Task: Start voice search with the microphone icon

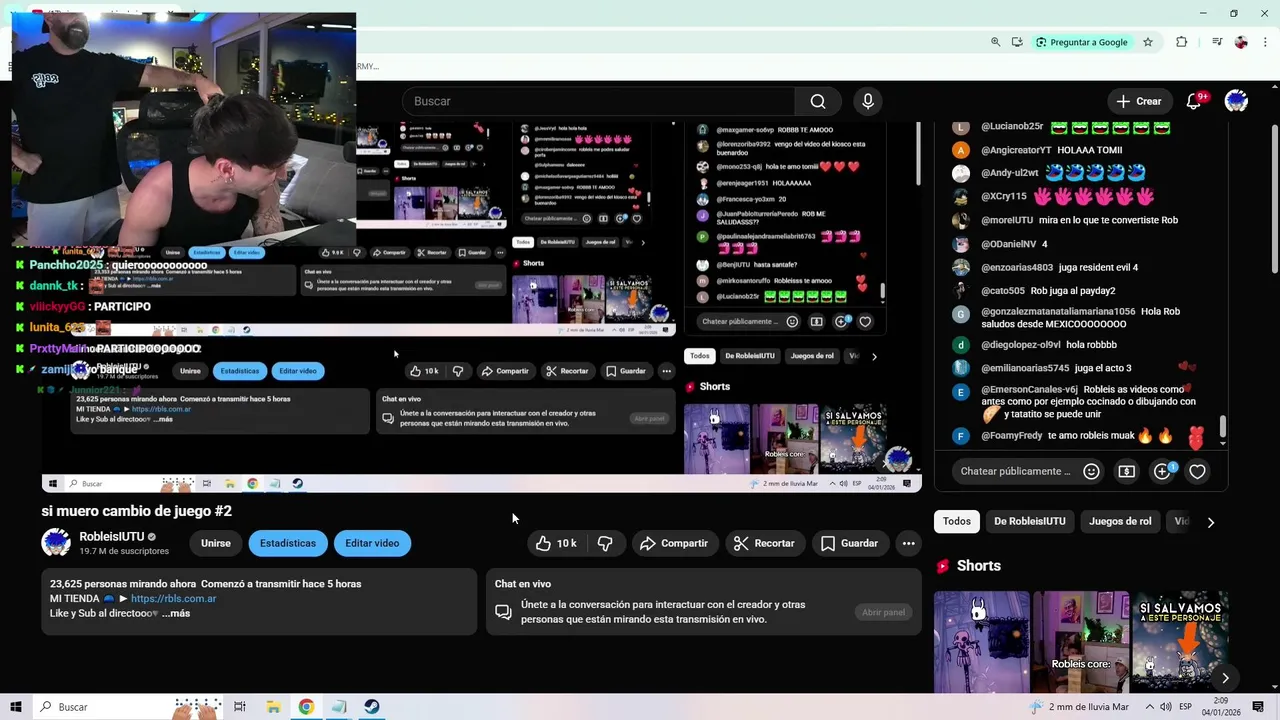Action: (x=868, y=101)
